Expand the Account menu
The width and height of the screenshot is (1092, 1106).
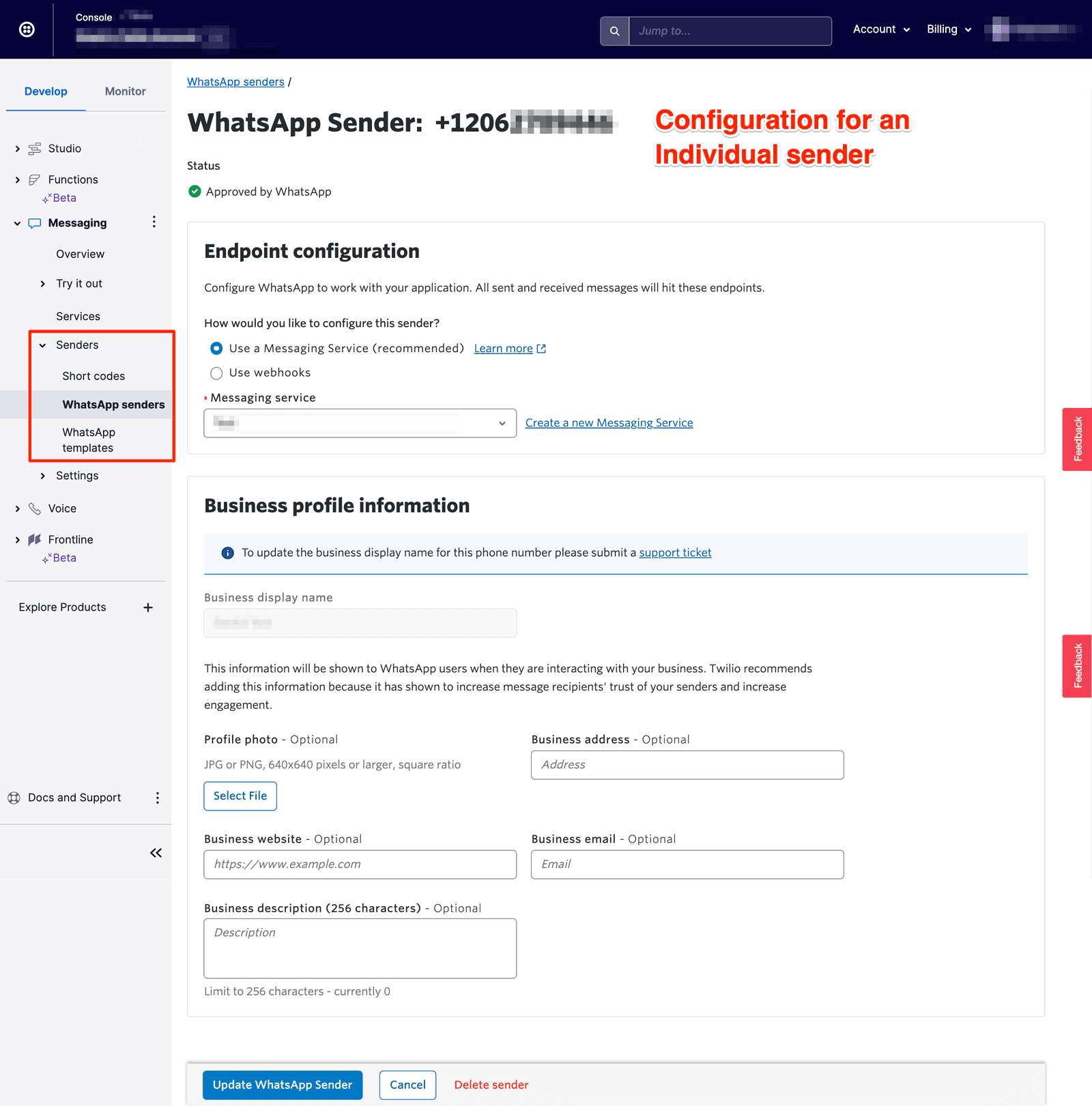[x=881, y=29]
